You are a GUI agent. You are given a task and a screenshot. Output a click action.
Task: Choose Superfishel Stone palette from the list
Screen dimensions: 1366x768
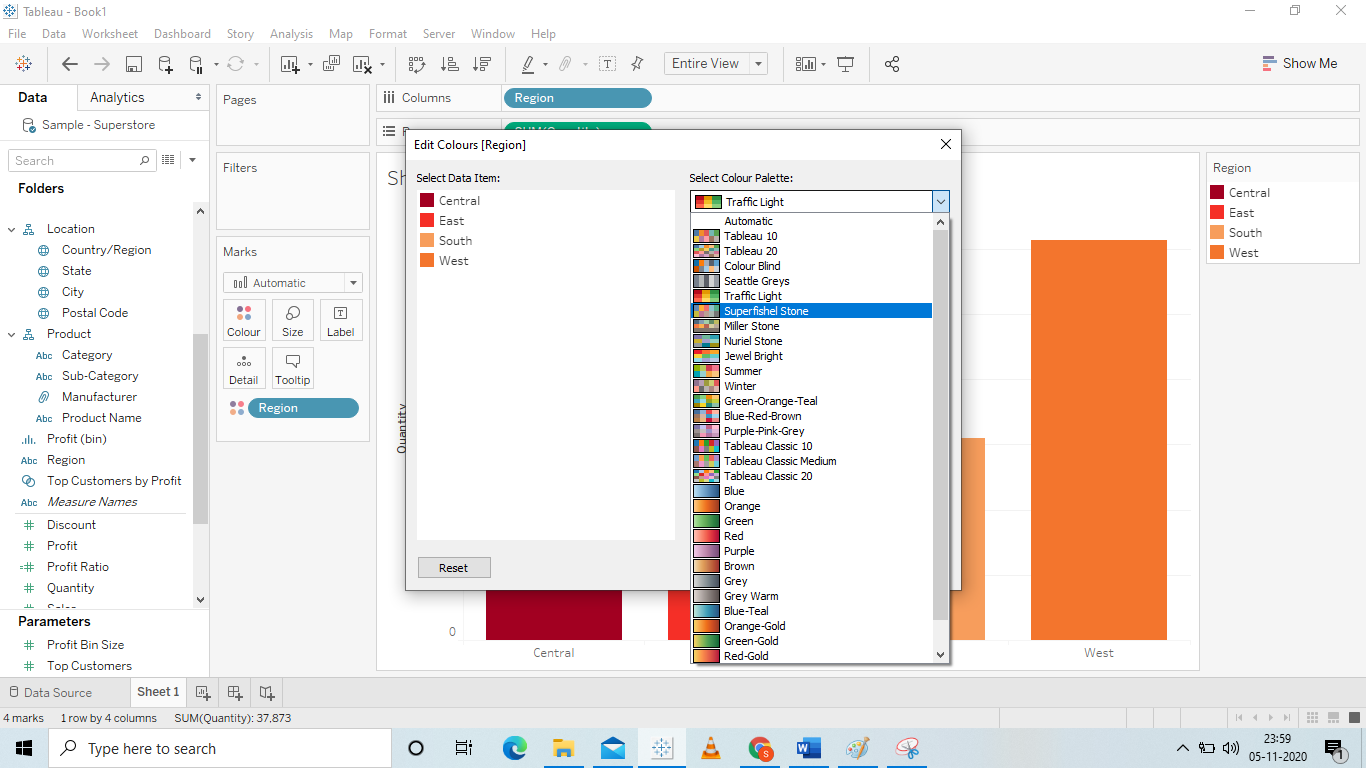(812, 311)
